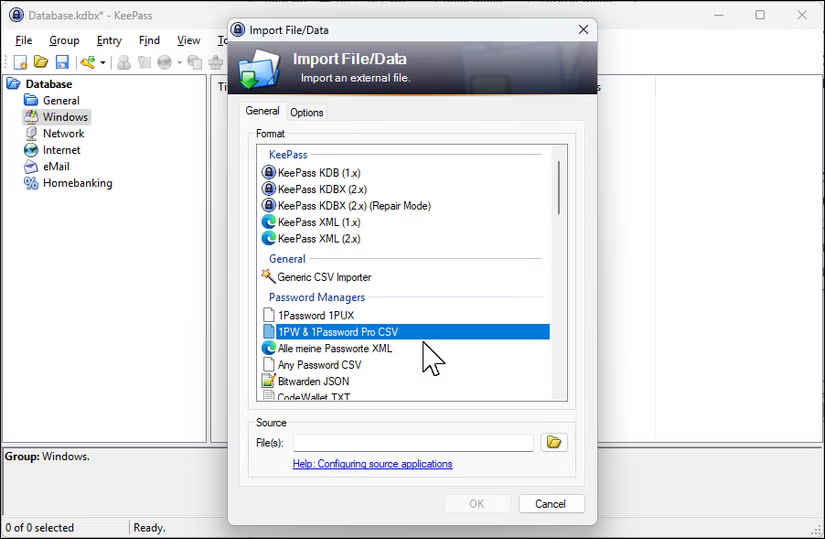Select the Internet group in the tree
The image size is (825, 539).
coord(61,150)
